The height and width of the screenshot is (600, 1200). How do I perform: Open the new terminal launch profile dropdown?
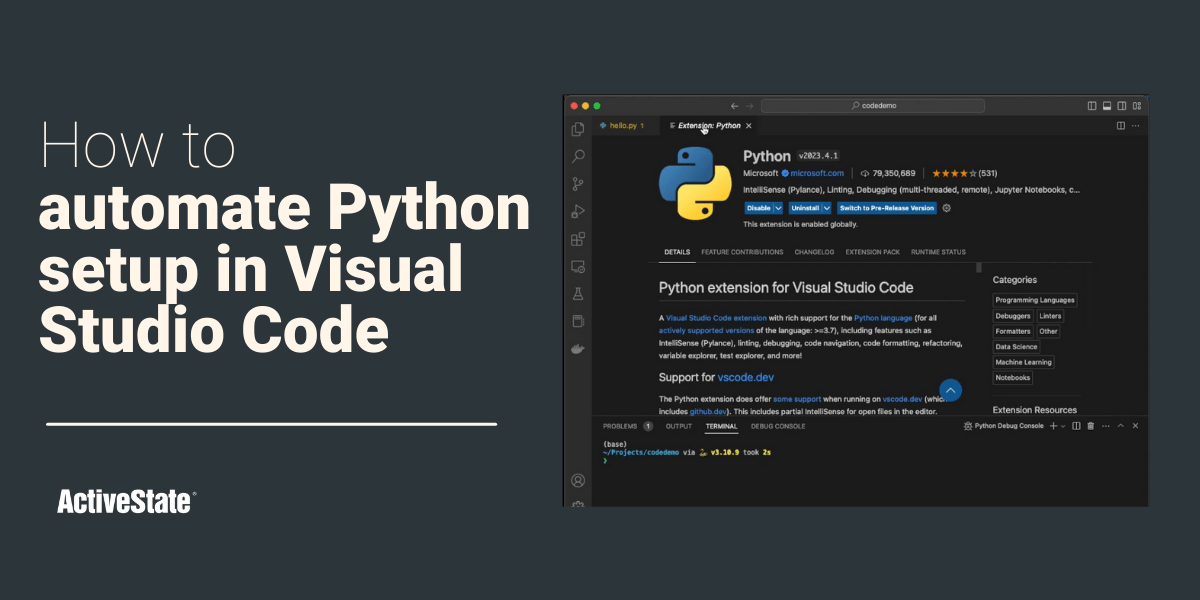click(1063, 426)
